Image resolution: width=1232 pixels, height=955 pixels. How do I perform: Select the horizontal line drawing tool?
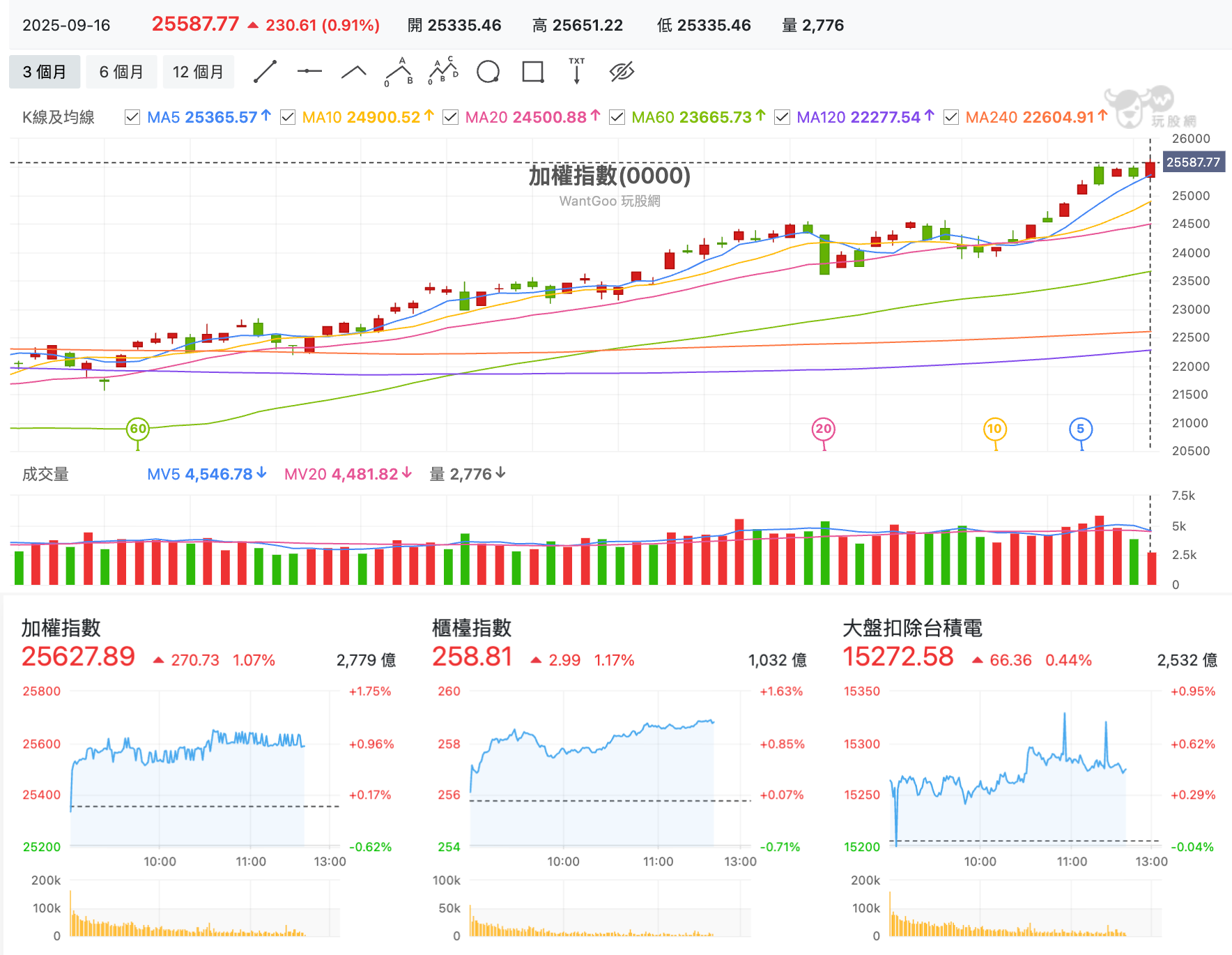click(x=309, y=72)
